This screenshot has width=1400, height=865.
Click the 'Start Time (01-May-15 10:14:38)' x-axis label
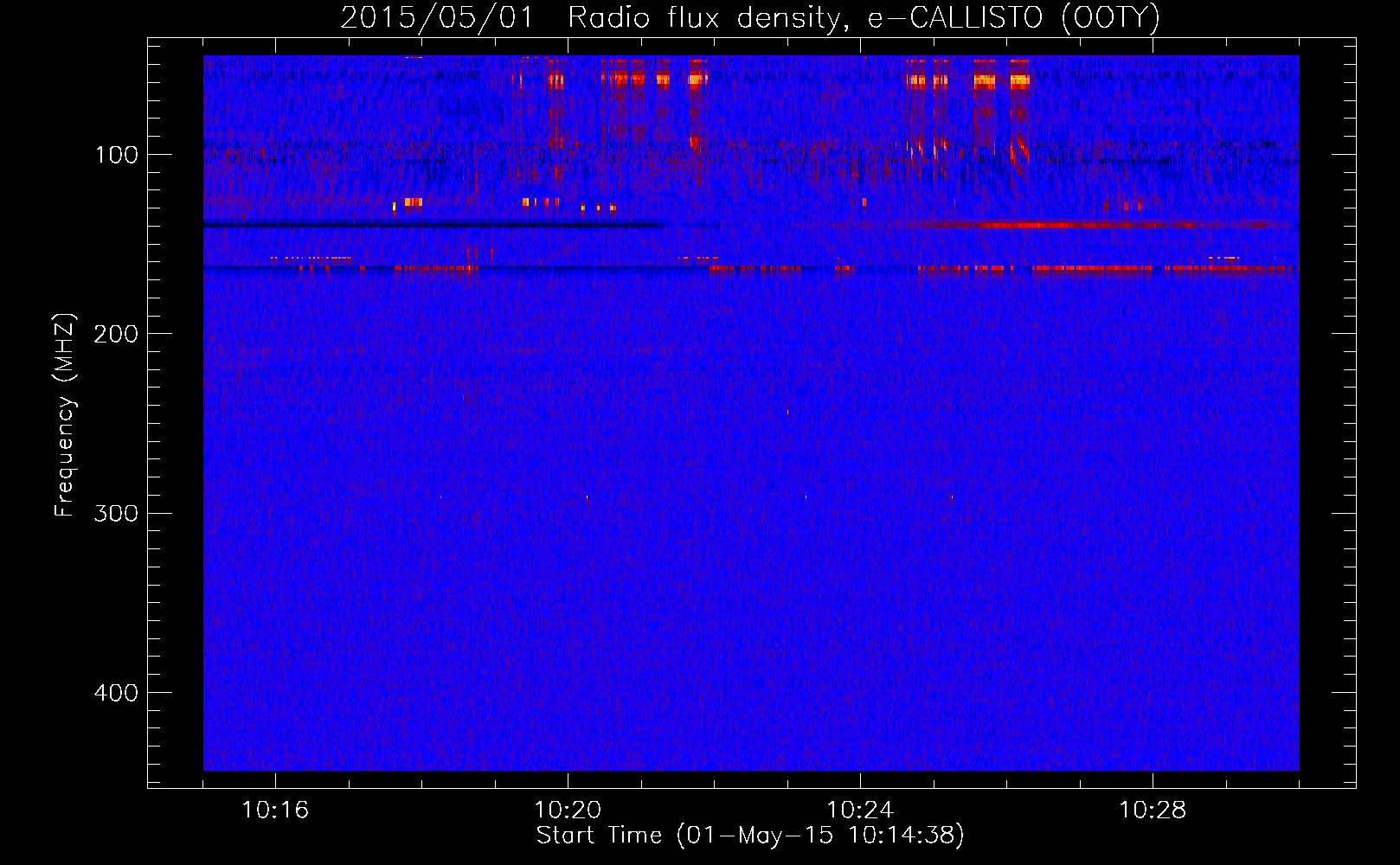click(750, 836)
